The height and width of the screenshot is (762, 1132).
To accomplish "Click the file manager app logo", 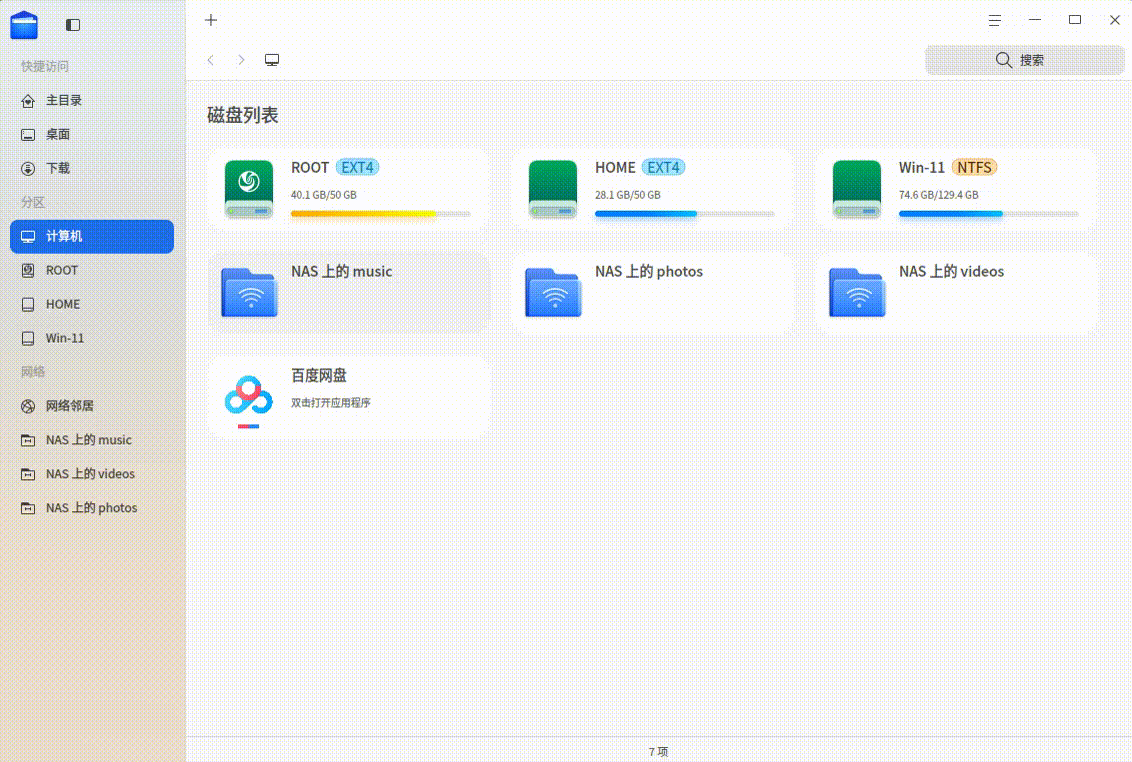I will 24,25.
